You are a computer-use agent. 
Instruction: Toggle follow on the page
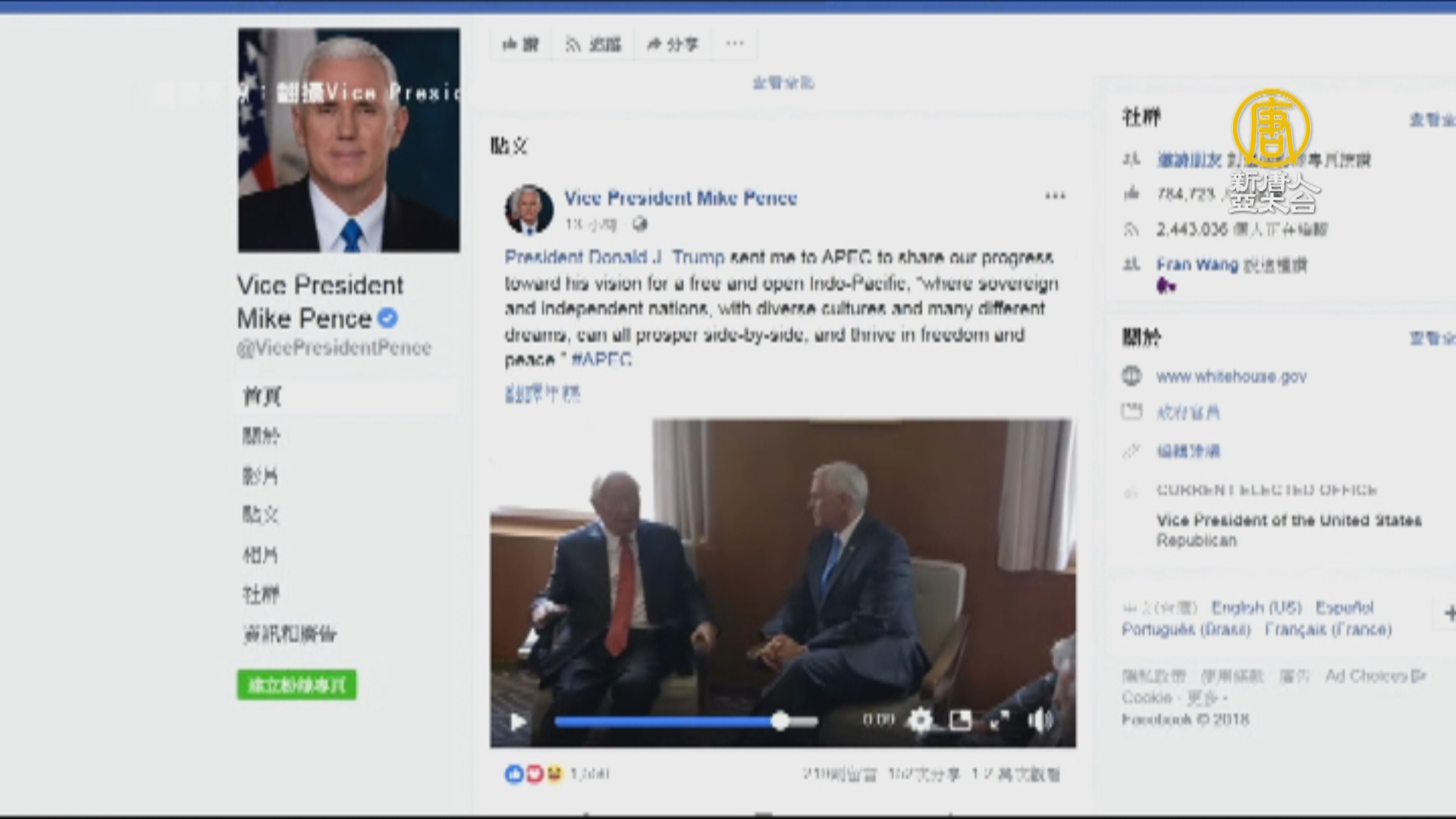click(x=593, y=44)
